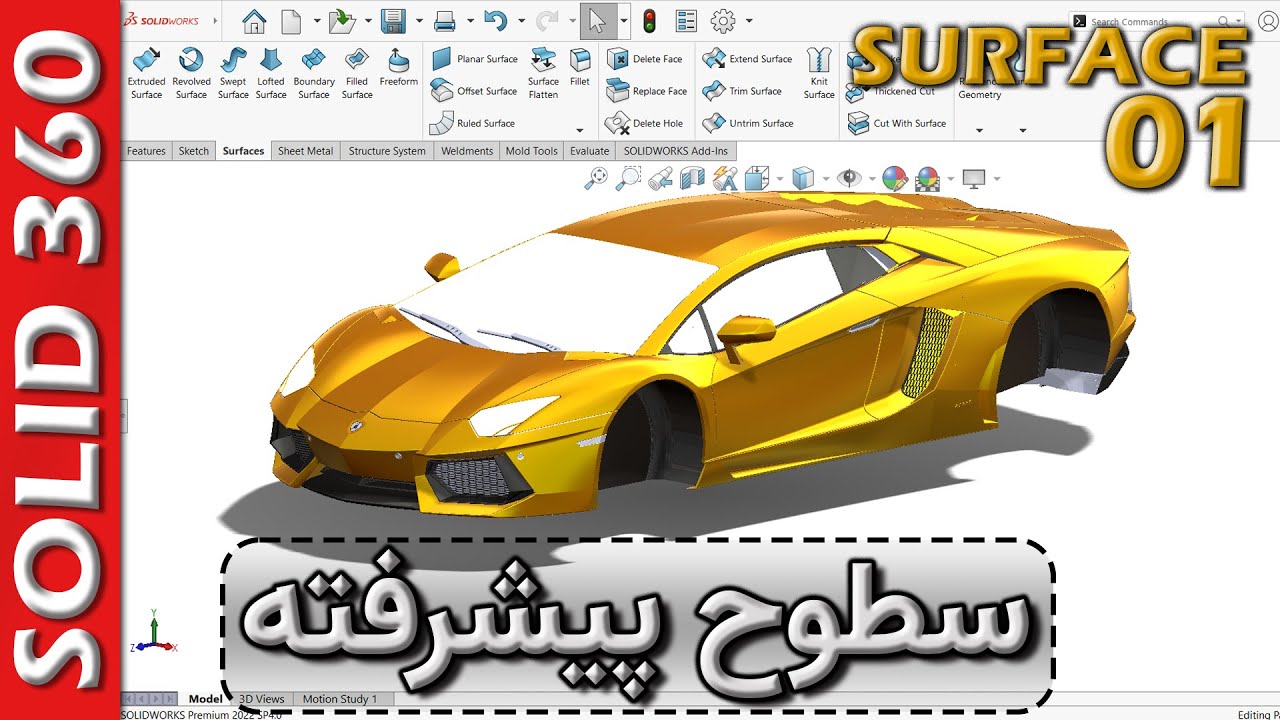Switch to the Evaluate tab

point(589,151)
